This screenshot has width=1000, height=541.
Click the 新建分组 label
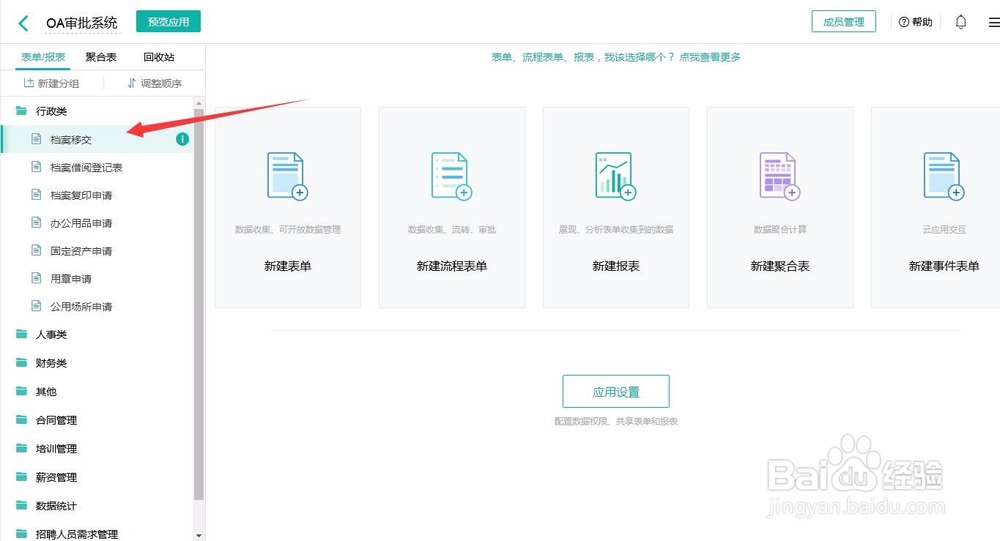tap(58, 84)
